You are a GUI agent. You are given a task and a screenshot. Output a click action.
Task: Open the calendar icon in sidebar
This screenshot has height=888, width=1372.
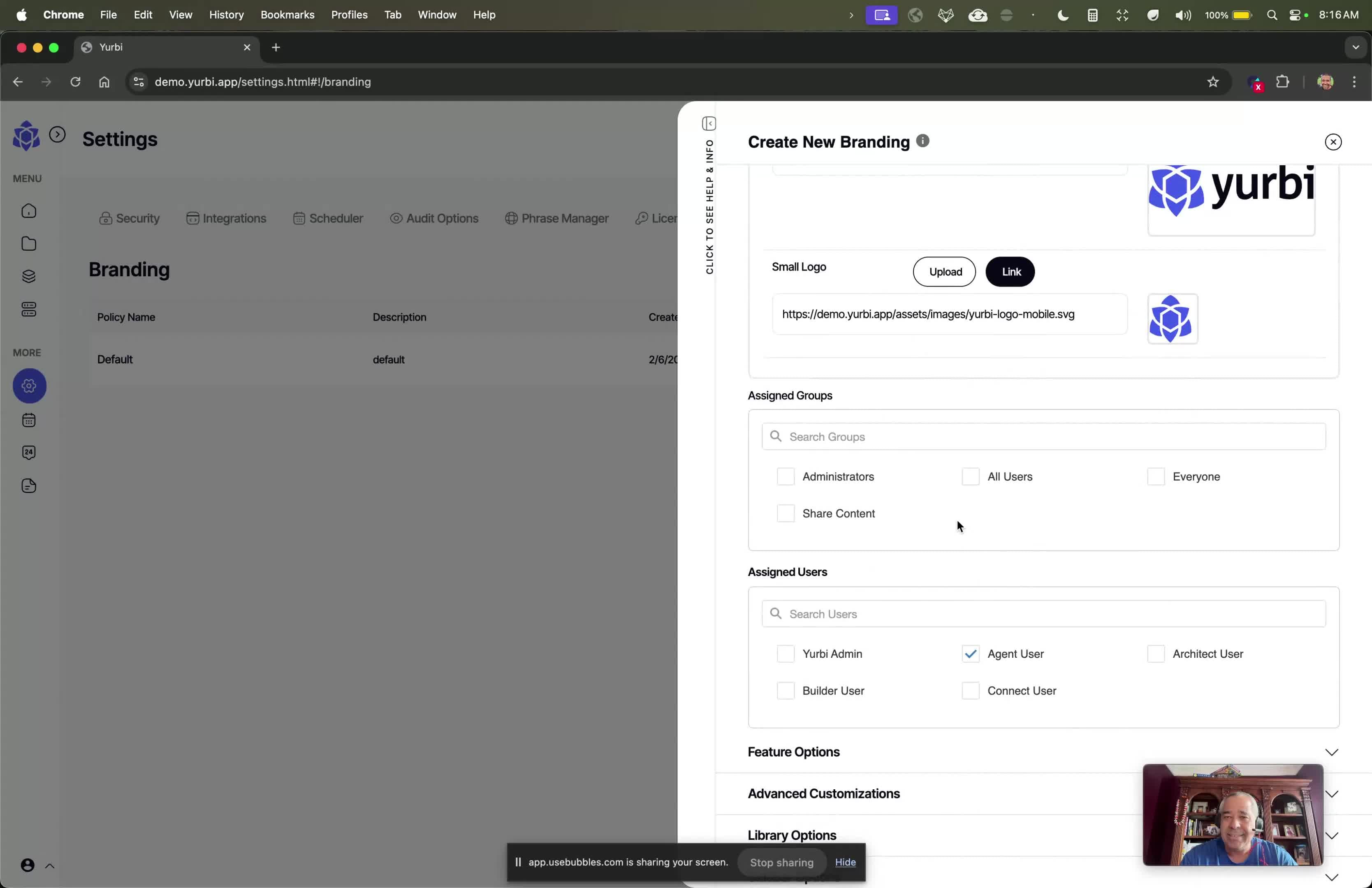(29, 420)
